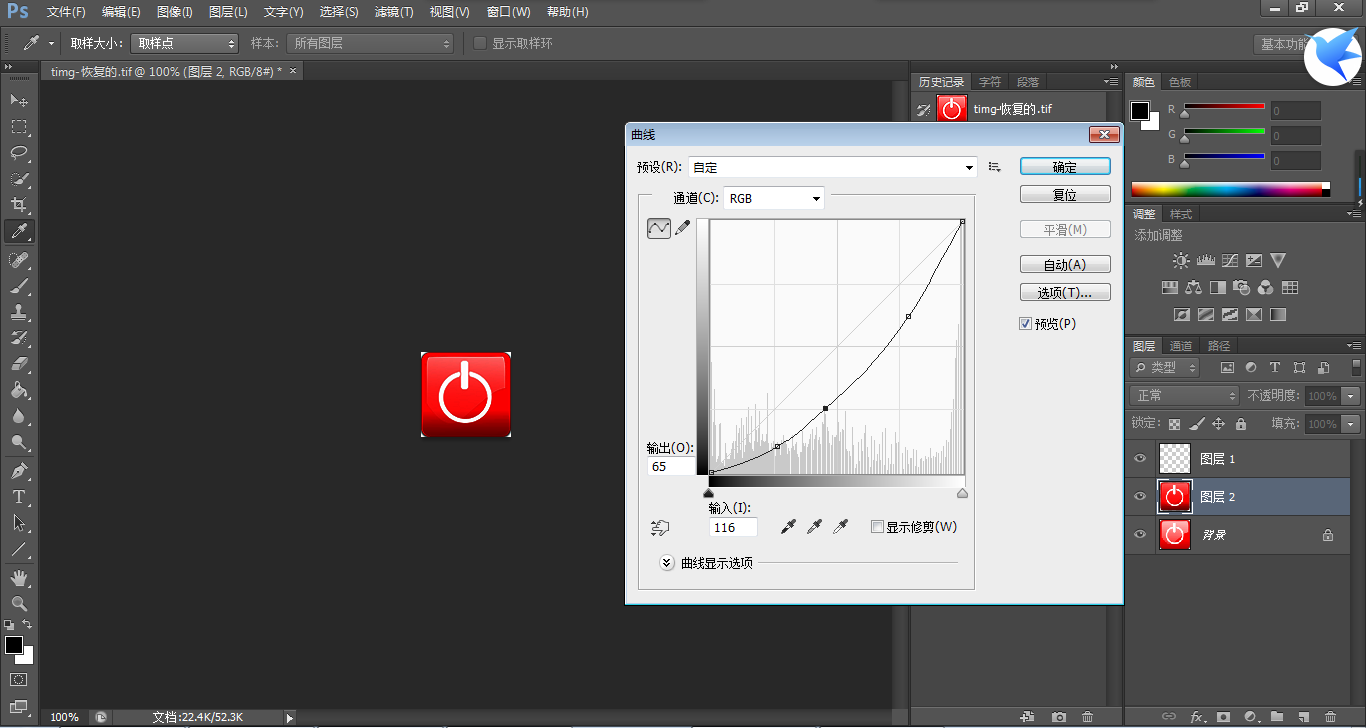The height and width of the screenshot is (728, 1366).
Task: Select the Move tool
Action: click(x=19, y=101)
